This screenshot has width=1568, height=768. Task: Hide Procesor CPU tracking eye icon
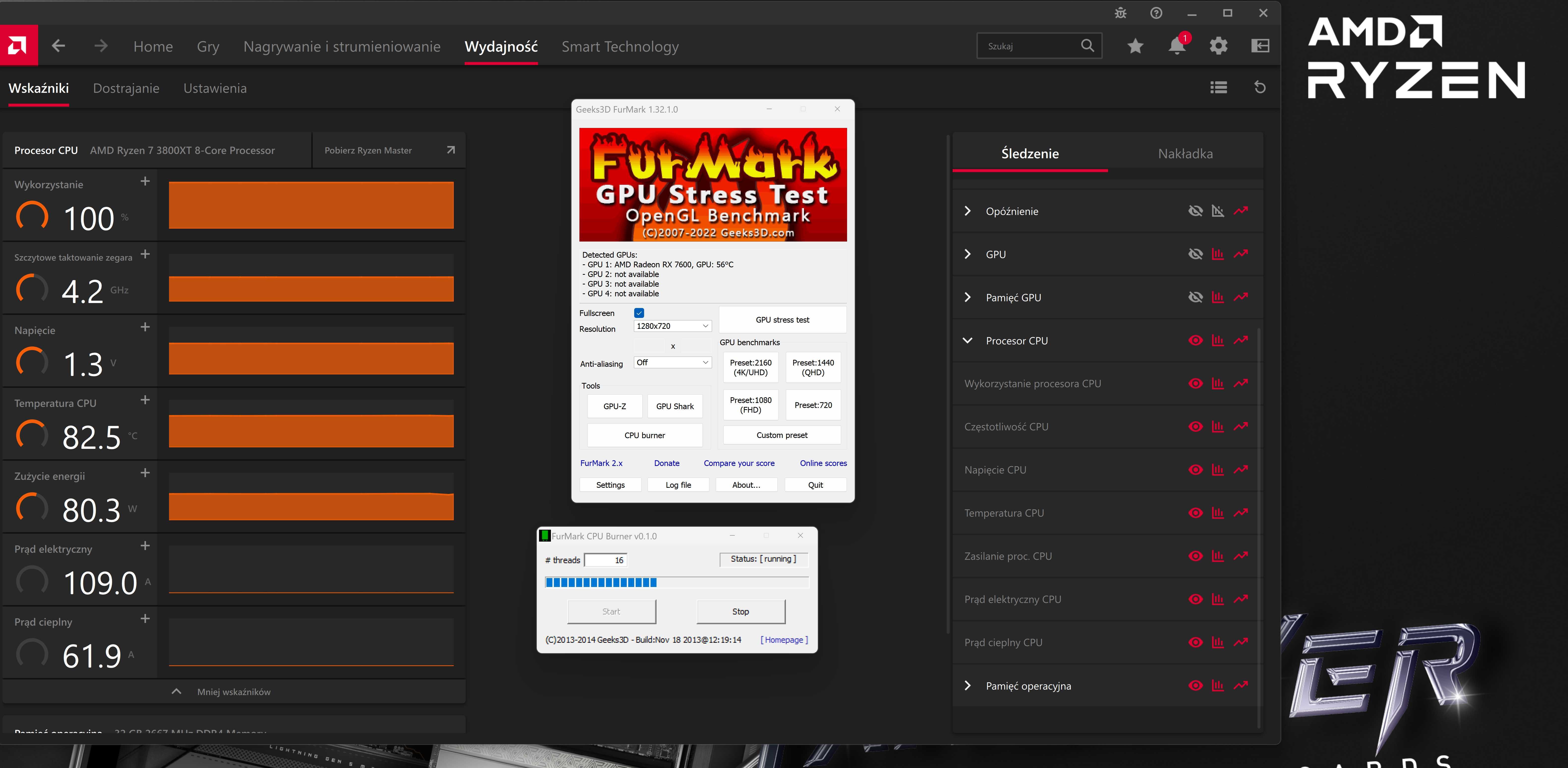pos(1196,340)
